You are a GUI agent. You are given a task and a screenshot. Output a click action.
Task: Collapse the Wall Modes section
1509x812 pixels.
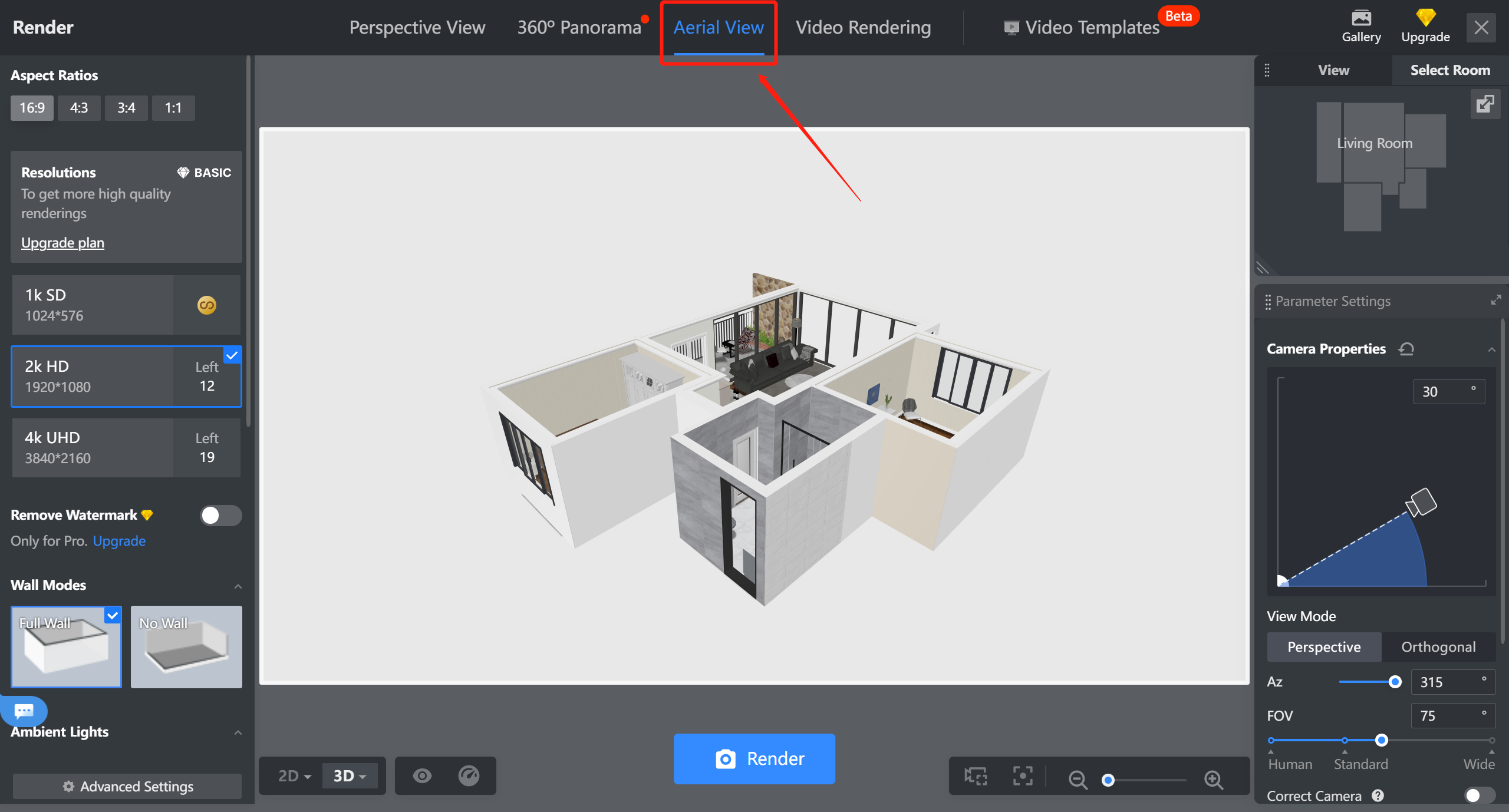click(238, 586)
